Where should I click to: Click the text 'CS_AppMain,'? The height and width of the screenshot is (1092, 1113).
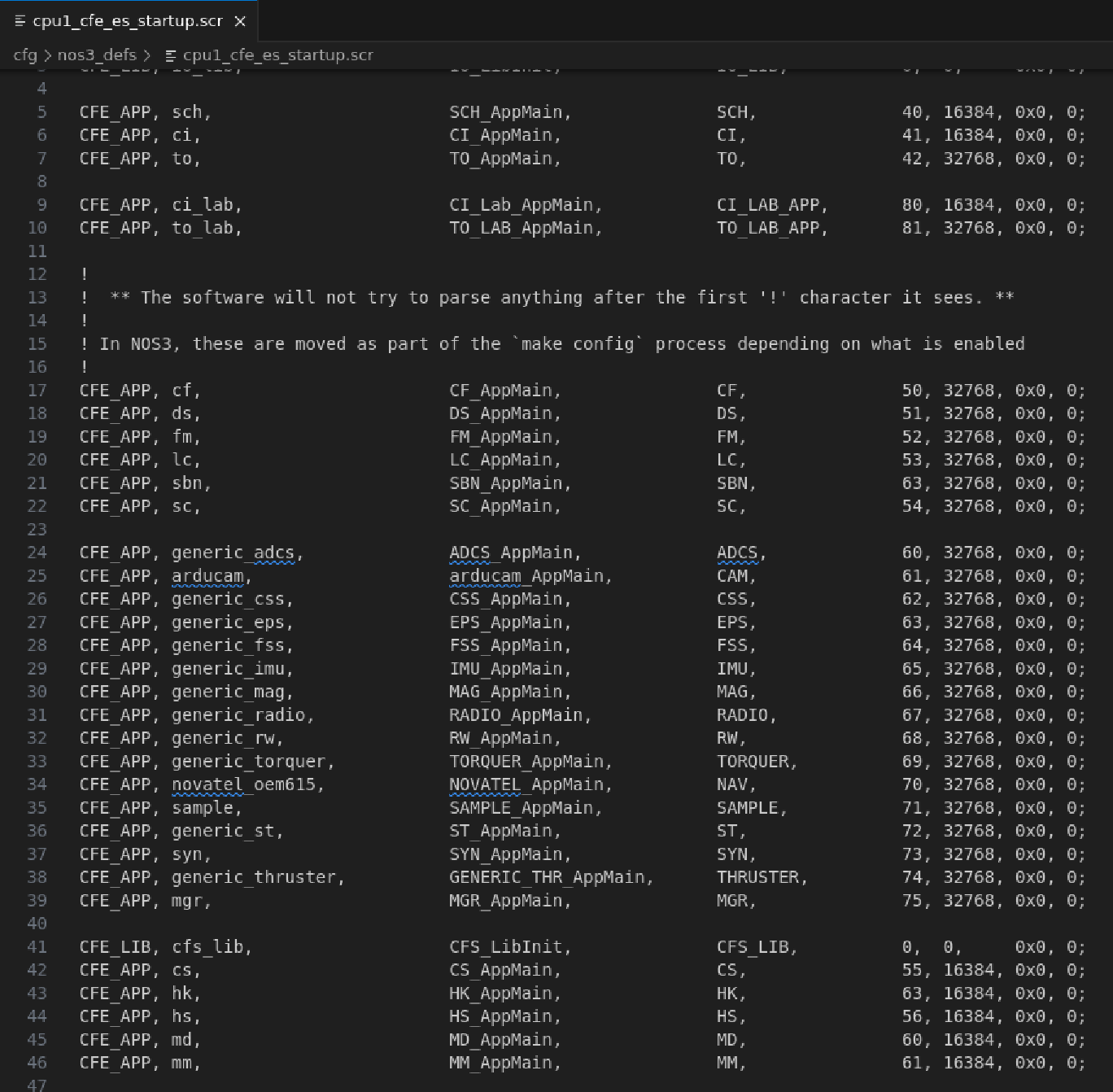click(505, 970)
